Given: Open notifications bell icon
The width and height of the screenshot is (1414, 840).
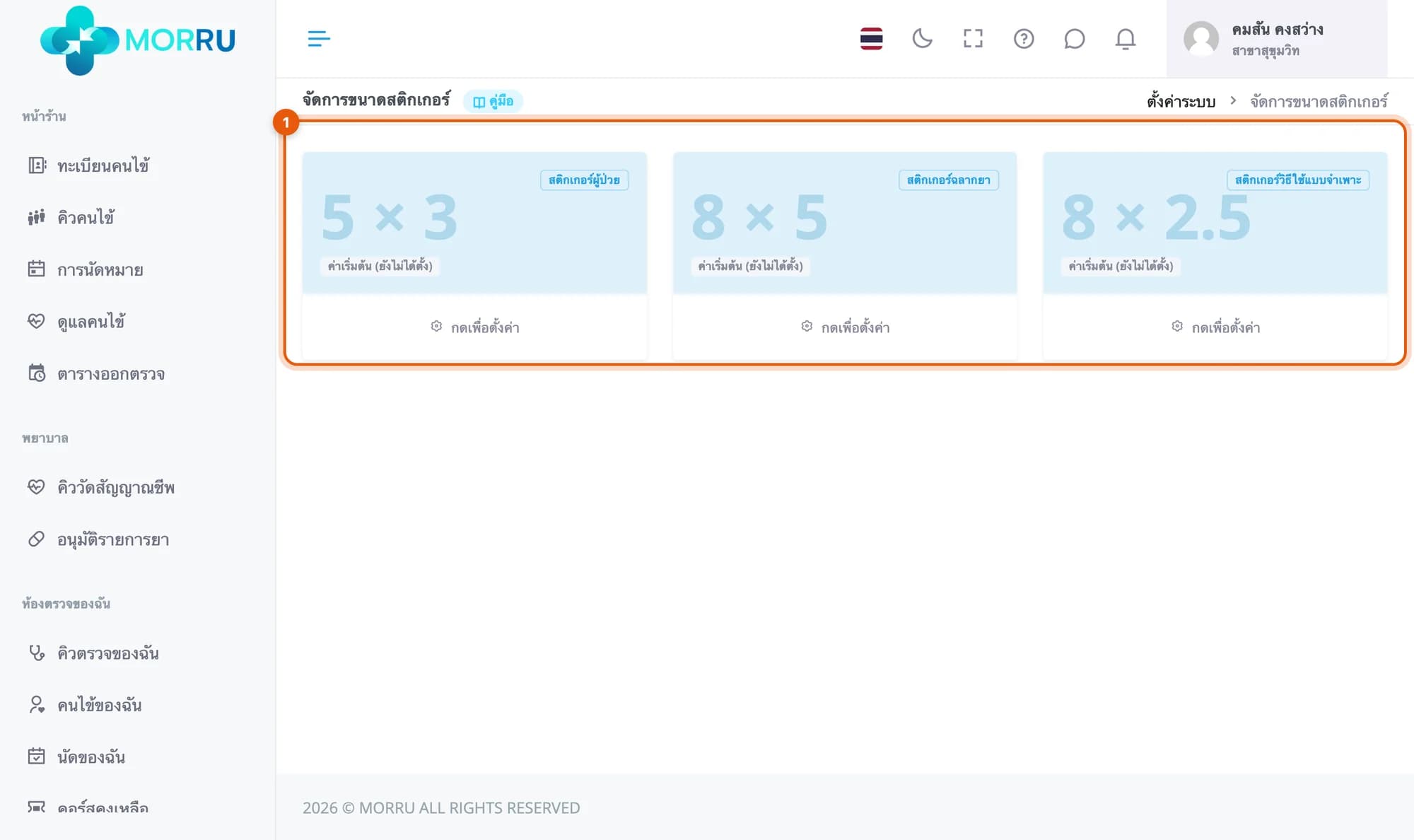Looking at the screenshot, I should pyautogui.click(x=1126, y=38).
